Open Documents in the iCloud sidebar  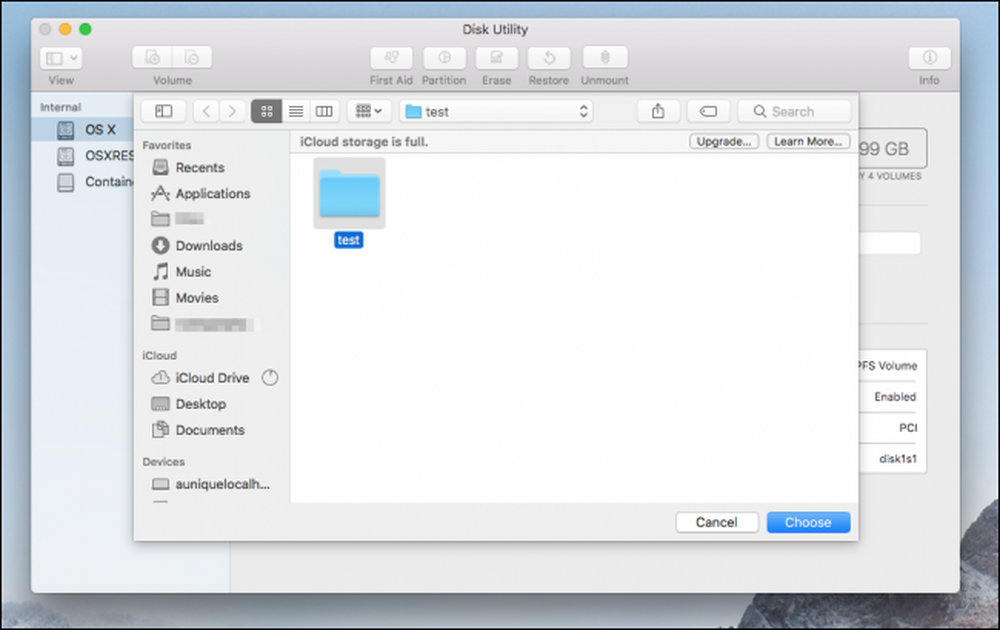point(198,430)
